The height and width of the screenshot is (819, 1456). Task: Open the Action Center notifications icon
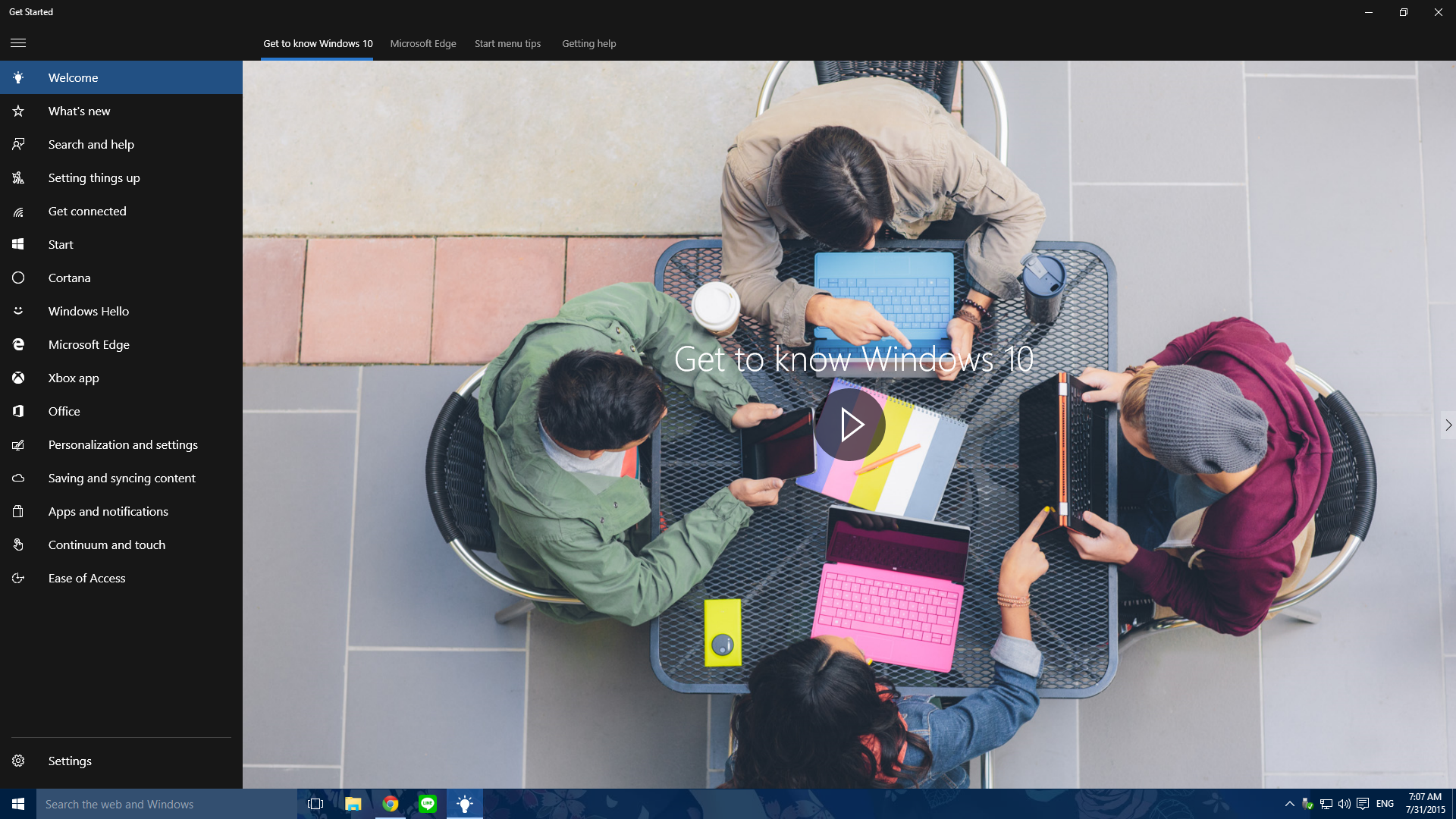point(1363,804)
